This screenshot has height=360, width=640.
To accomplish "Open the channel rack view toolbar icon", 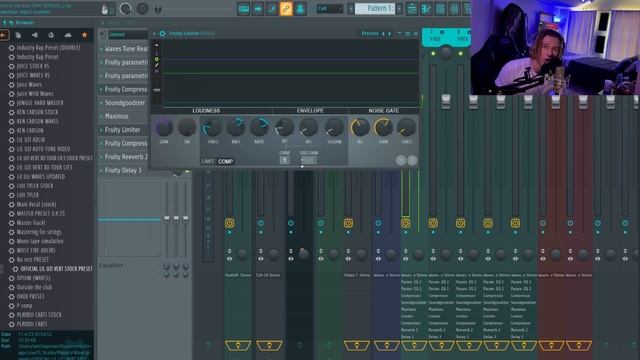I will coord(440,9).
